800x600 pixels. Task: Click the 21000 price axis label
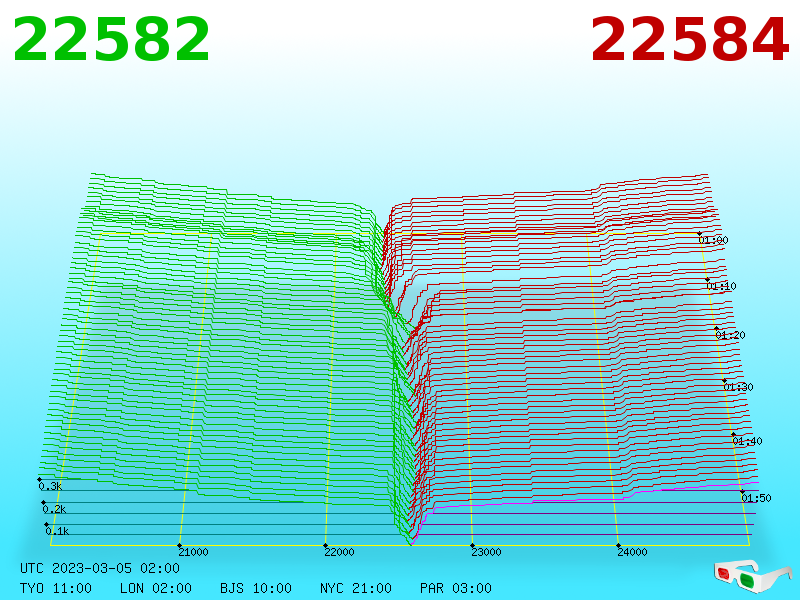click(x=193, y=552)
